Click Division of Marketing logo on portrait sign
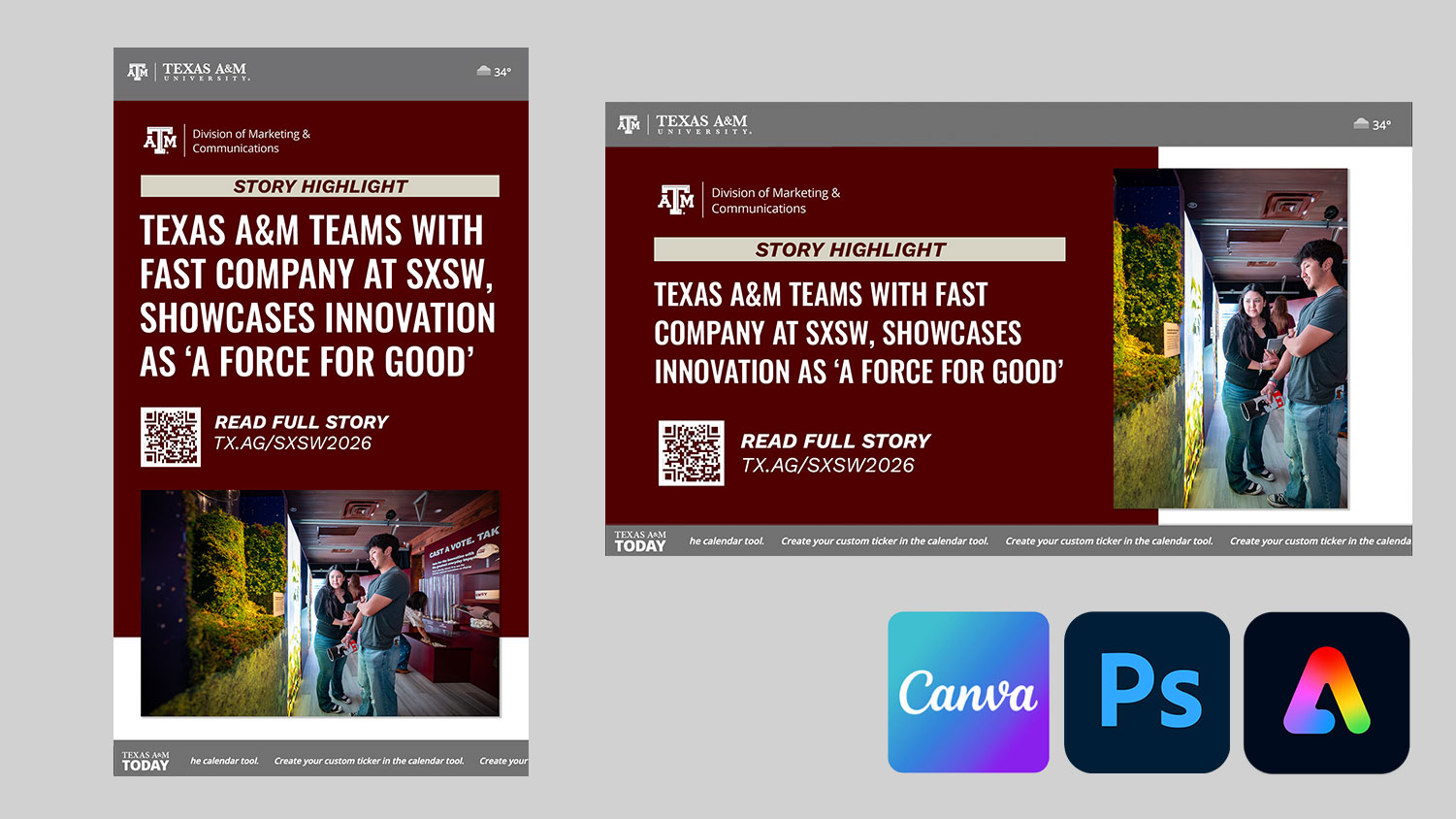The image size is (1456, 819). (227, 141)
